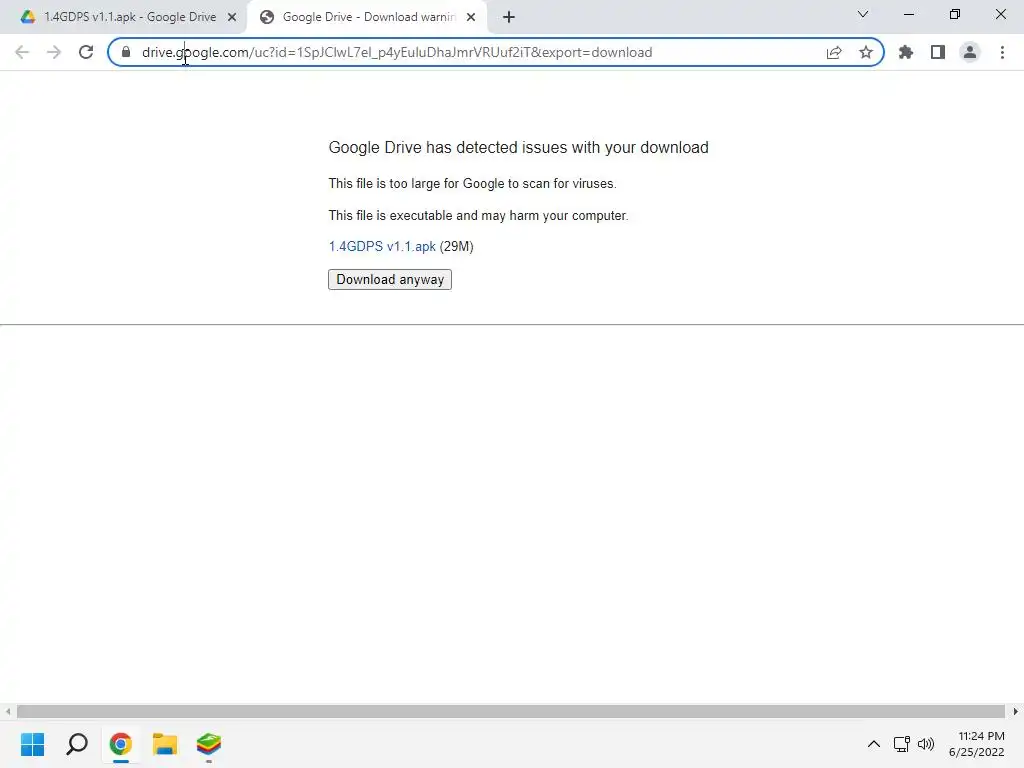Open the 1.4GDPS v1.1.apk link
Screen dimensions: 1024x768
click(x=382, y=246)
